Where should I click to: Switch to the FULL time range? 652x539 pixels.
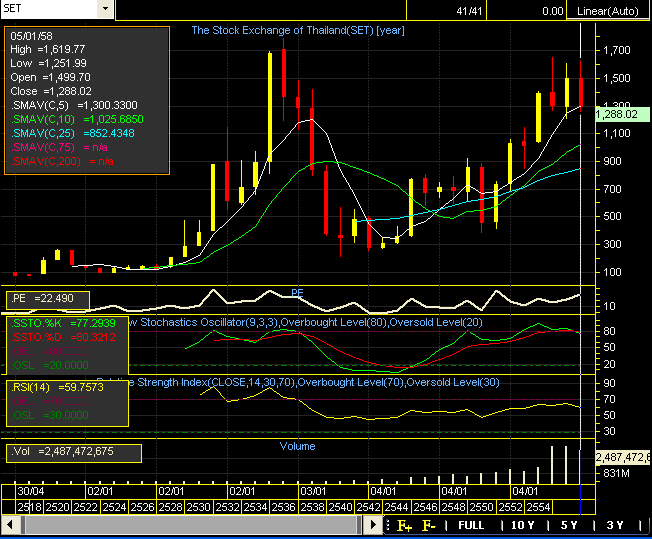click(x=471, y=525)
